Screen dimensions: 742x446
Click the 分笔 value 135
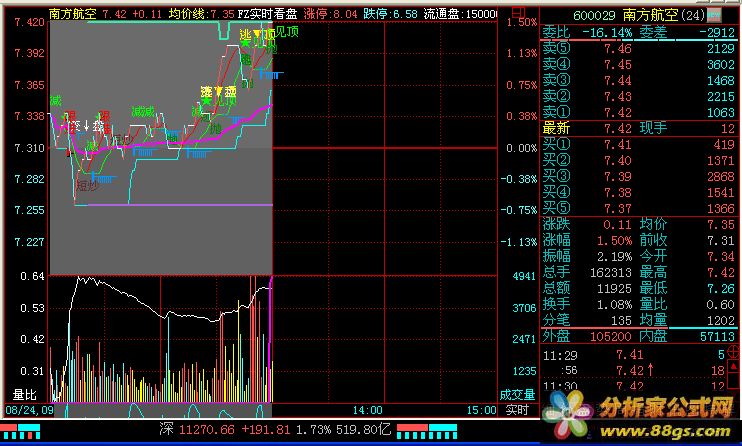click(x=621, y=321)
